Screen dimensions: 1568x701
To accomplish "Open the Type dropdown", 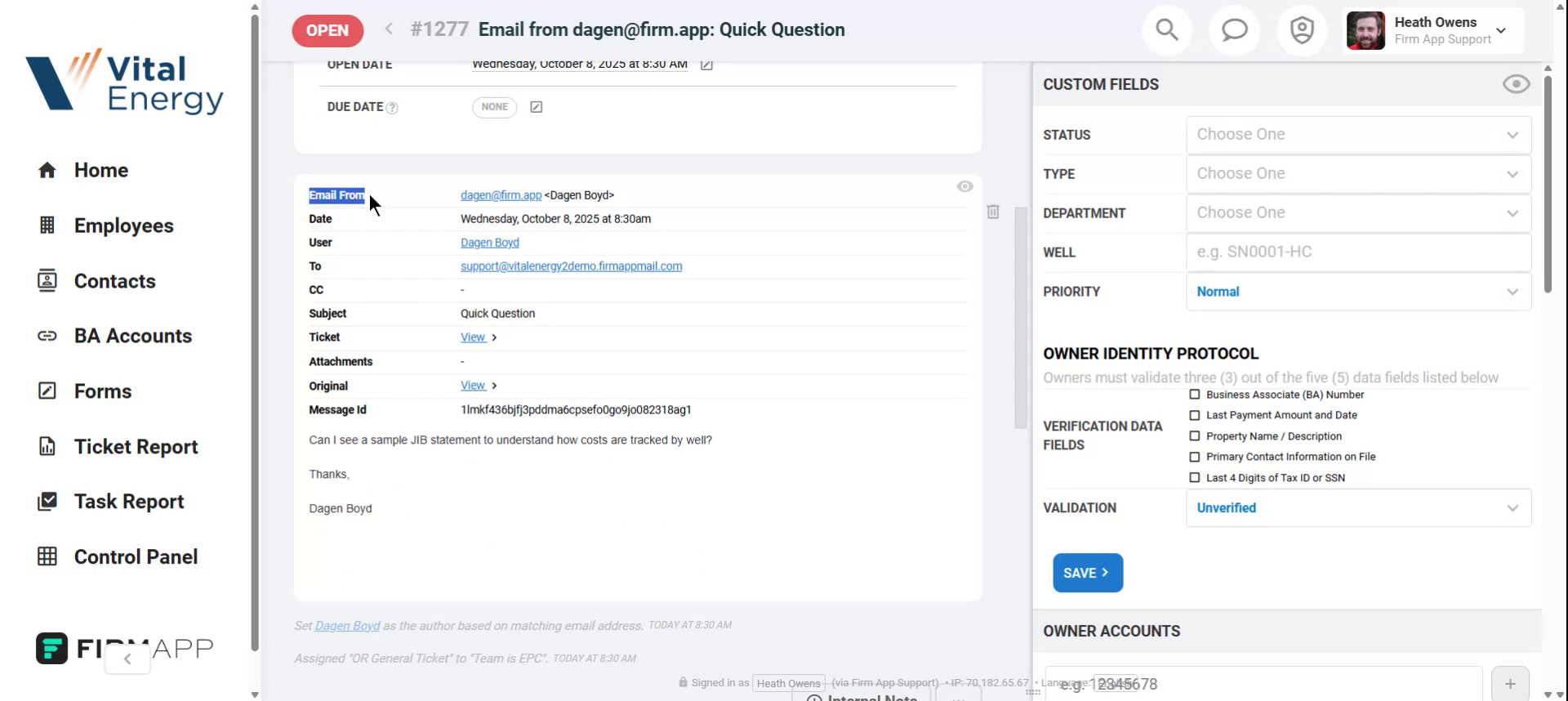I will [1358, 174].
